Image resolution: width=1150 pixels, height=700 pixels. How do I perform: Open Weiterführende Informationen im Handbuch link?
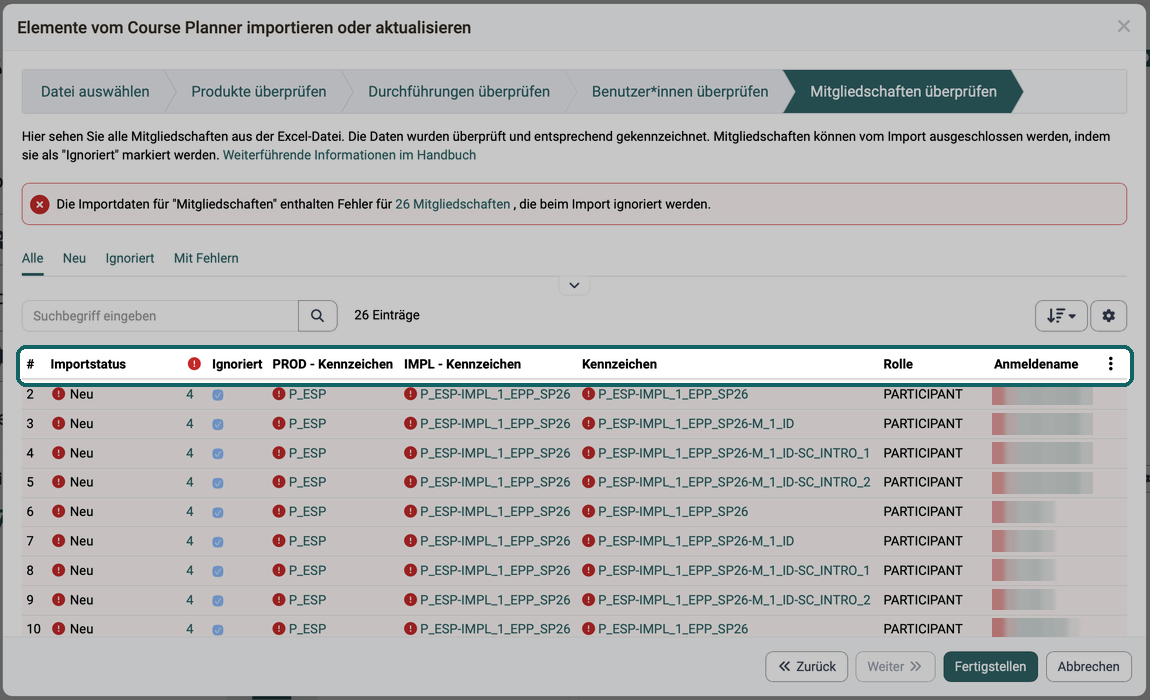[349, 155]
